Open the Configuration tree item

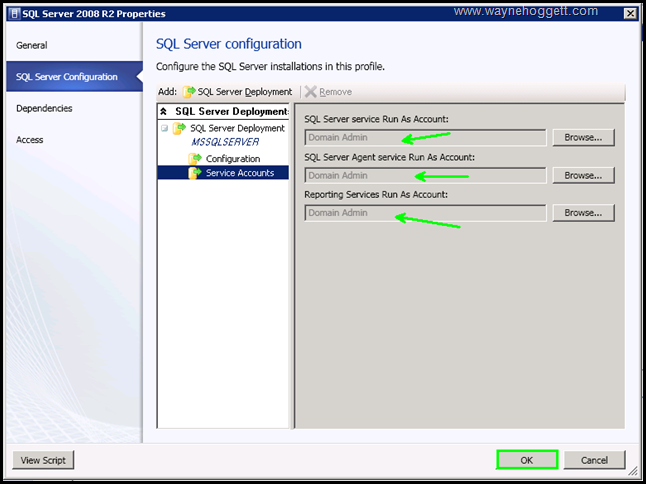point(233,159)
